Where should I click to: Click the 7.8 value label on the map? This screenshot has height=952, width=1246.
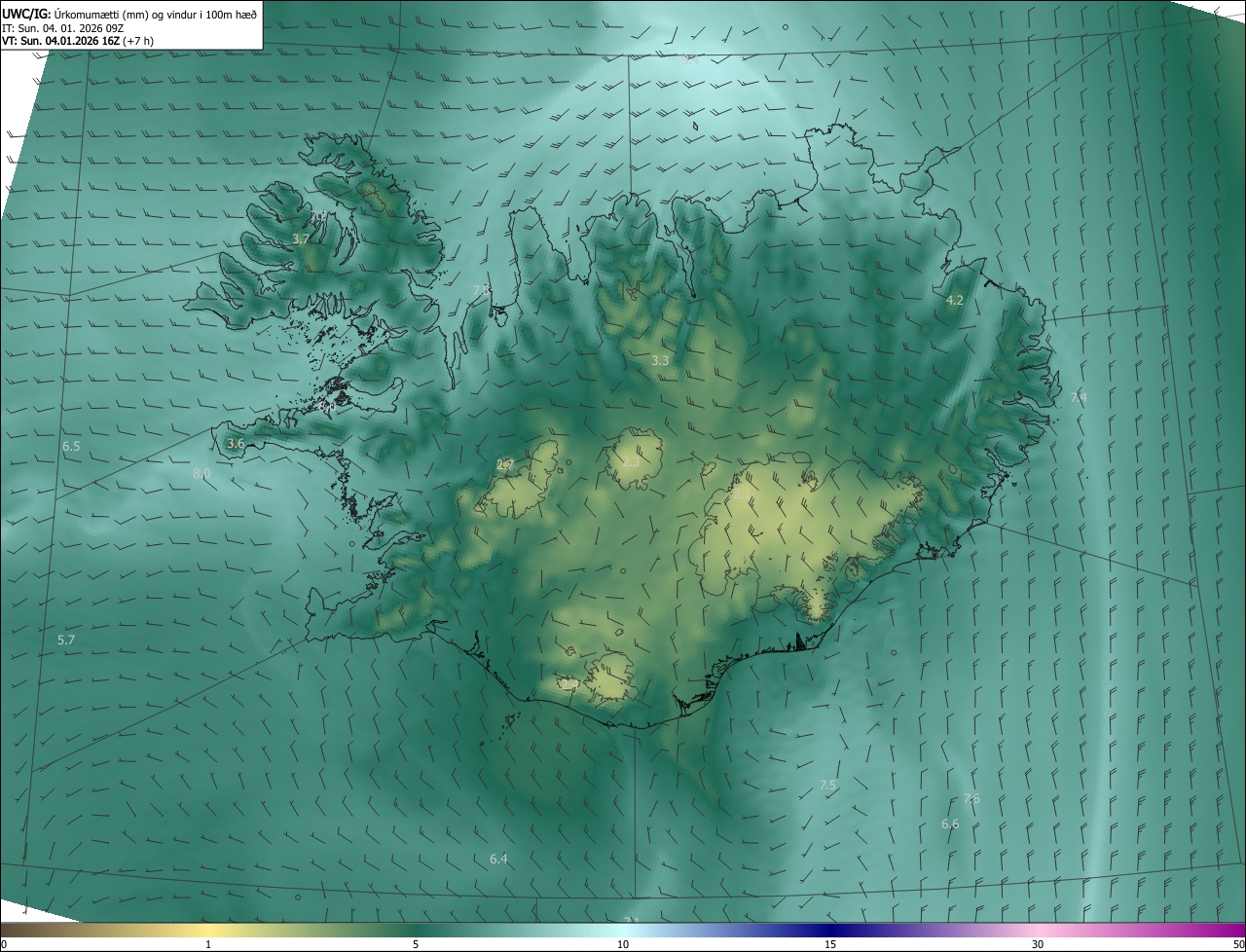[481, 290]
